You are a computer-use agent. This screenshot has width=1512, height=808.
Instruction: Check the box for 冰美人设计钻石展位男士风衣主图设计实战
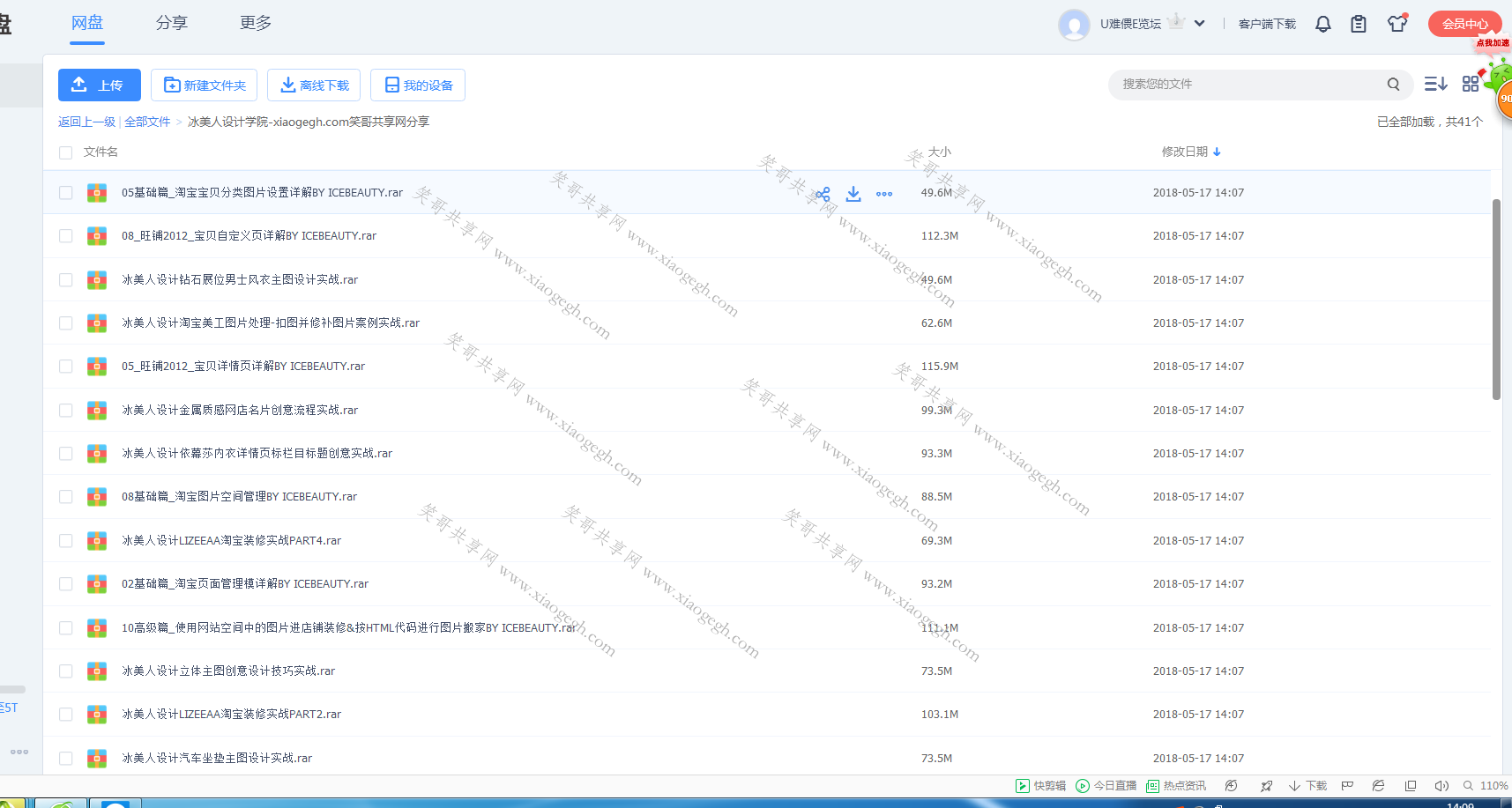(65, 280)
